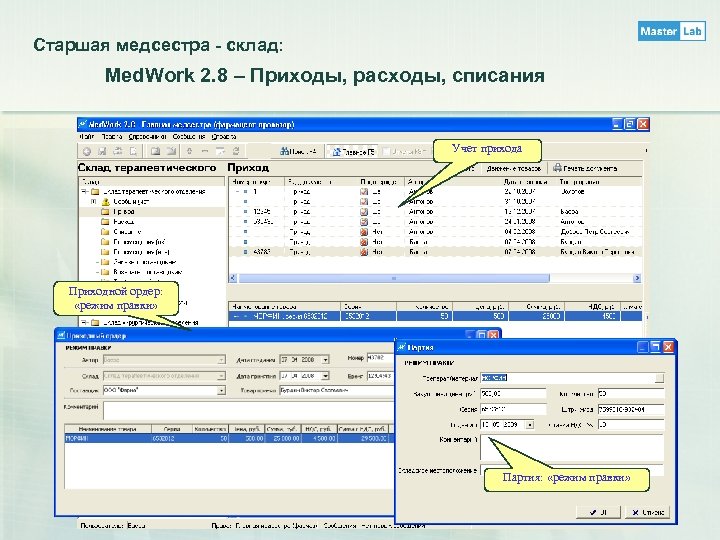Click the Ставка НДС field in Партия
This screenshot has width=720, height=540.
coord(631,425)
